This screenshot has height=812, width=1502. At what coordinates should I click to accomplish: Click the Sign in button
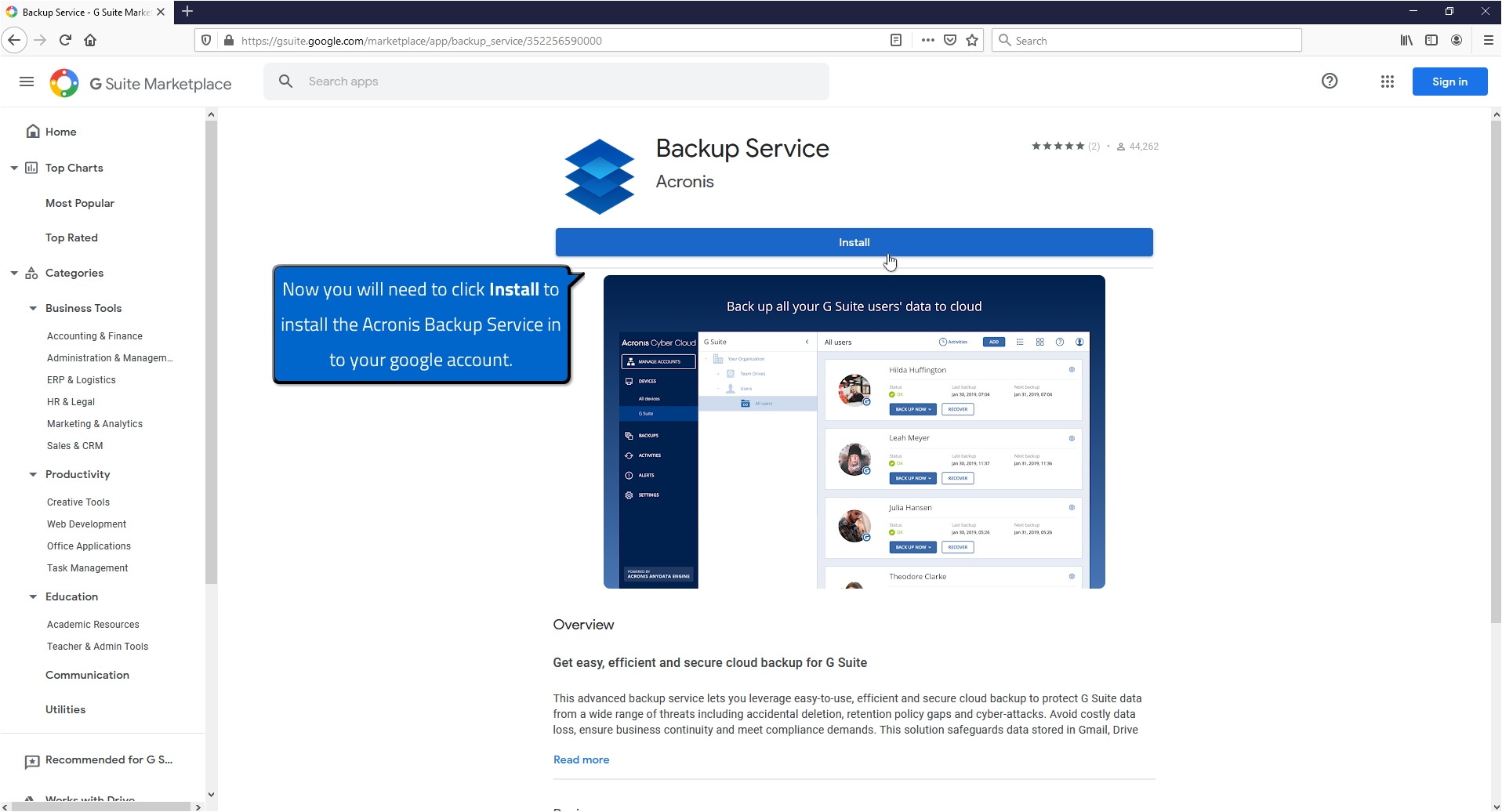[1449, 82]
